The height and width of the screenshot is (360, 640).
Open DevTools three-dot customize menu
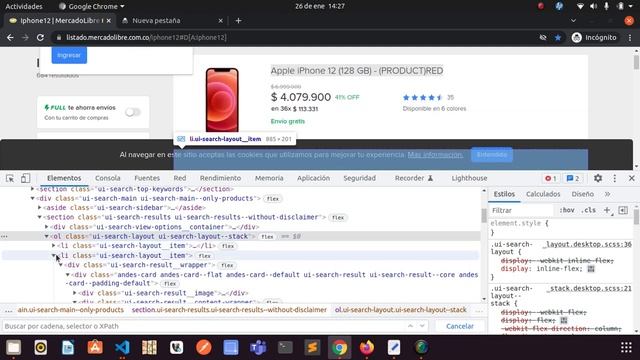point(615,178)
